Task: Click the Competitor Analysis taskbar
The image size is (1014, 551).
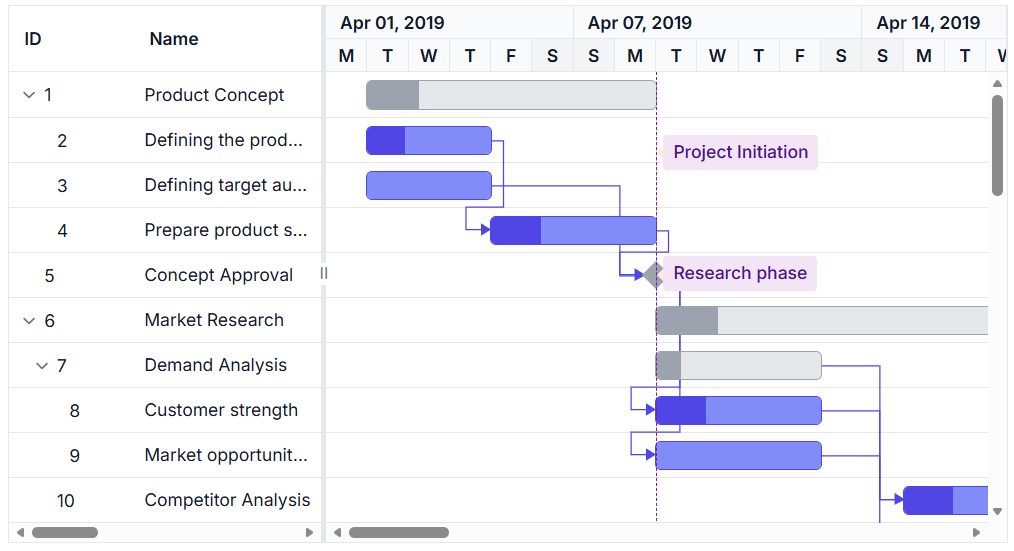Action: (945, 501)
